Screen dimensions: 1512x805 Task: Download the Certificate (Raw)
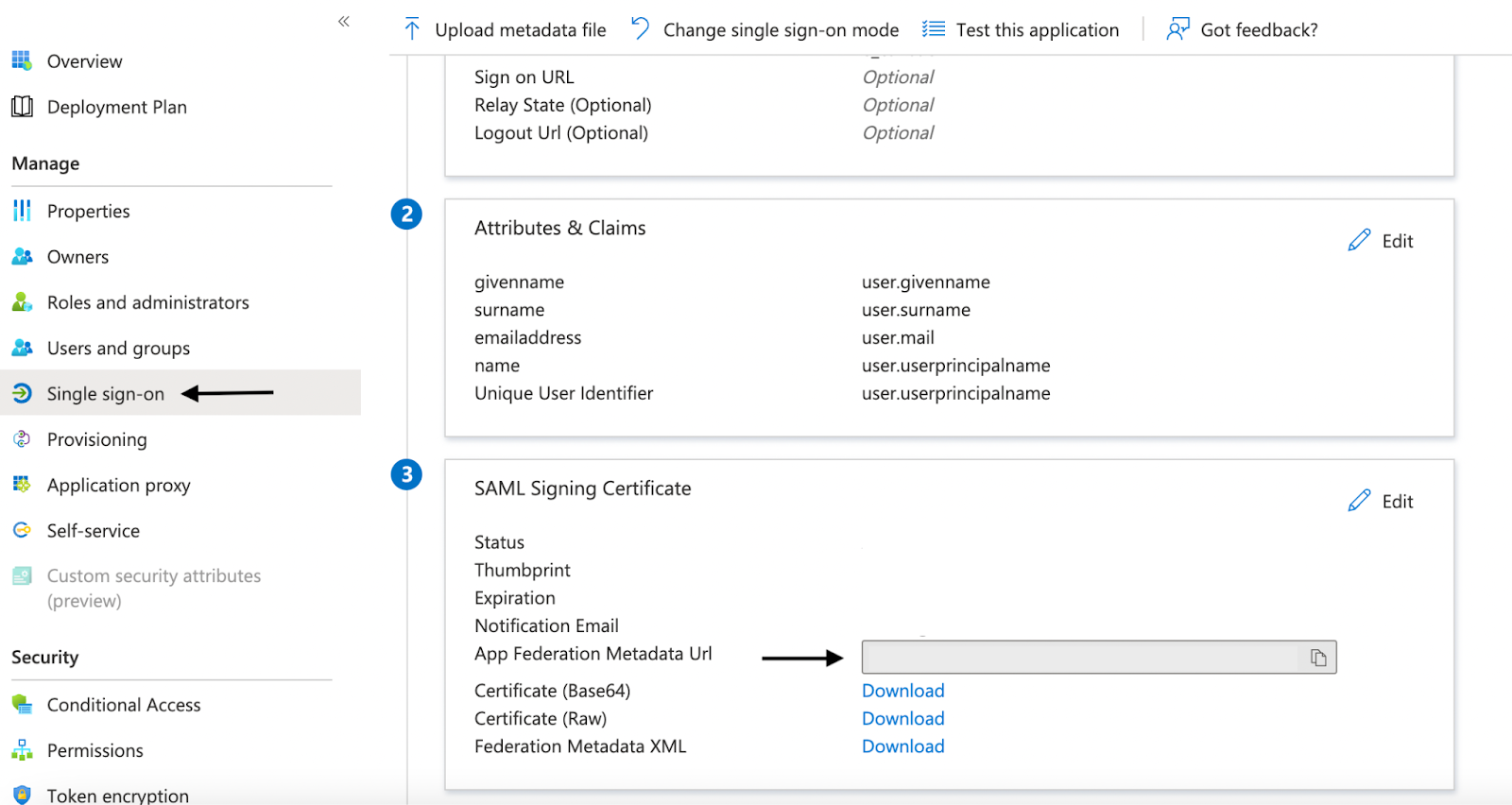point(902,719)
